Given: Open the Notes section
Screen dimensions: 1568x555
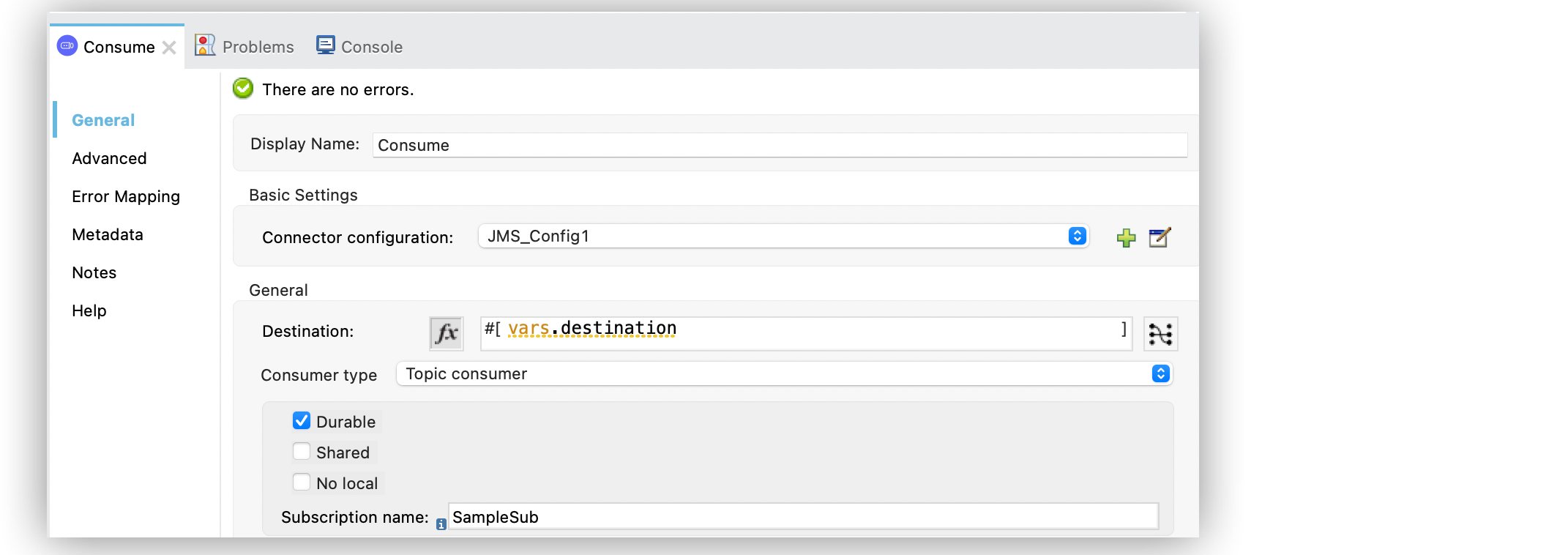Looking at the screenshot, I should (94, 272).
